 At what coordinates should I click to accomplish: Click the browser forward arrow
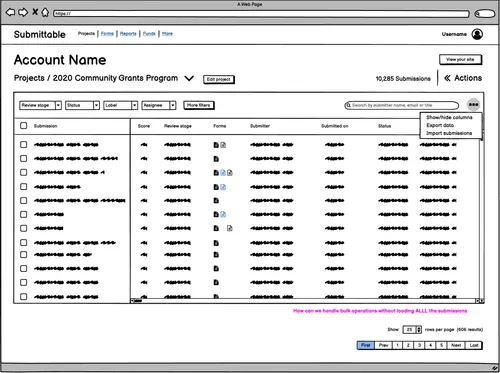pyautogui.click(x=23, y=13)
